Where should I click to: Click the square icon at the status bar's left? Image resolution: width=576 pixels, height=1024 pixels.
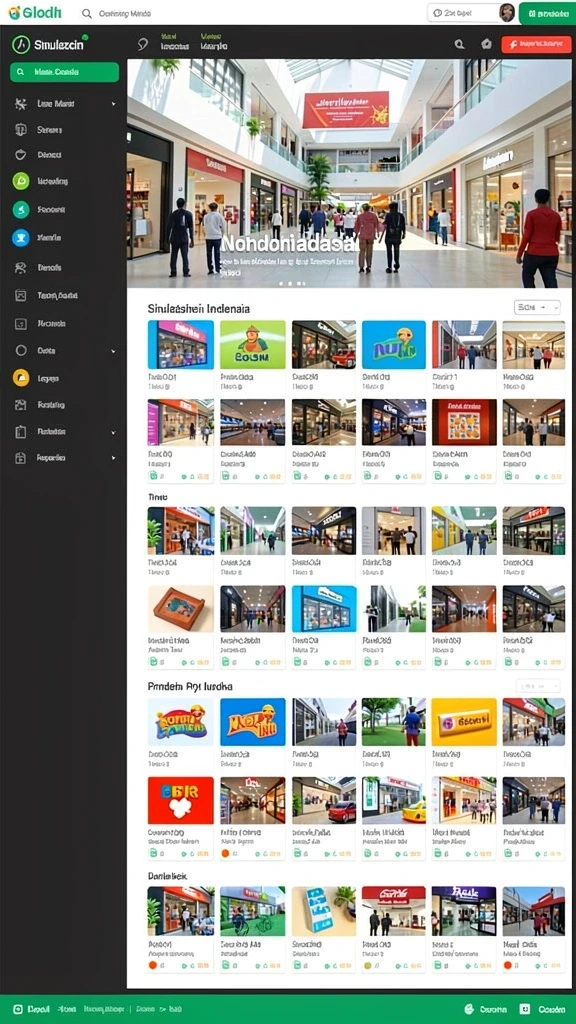(18, 1009)
